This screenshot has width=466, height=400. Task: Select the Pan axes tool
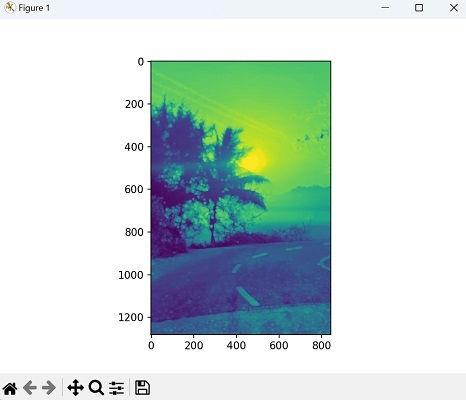pos(75,388)
